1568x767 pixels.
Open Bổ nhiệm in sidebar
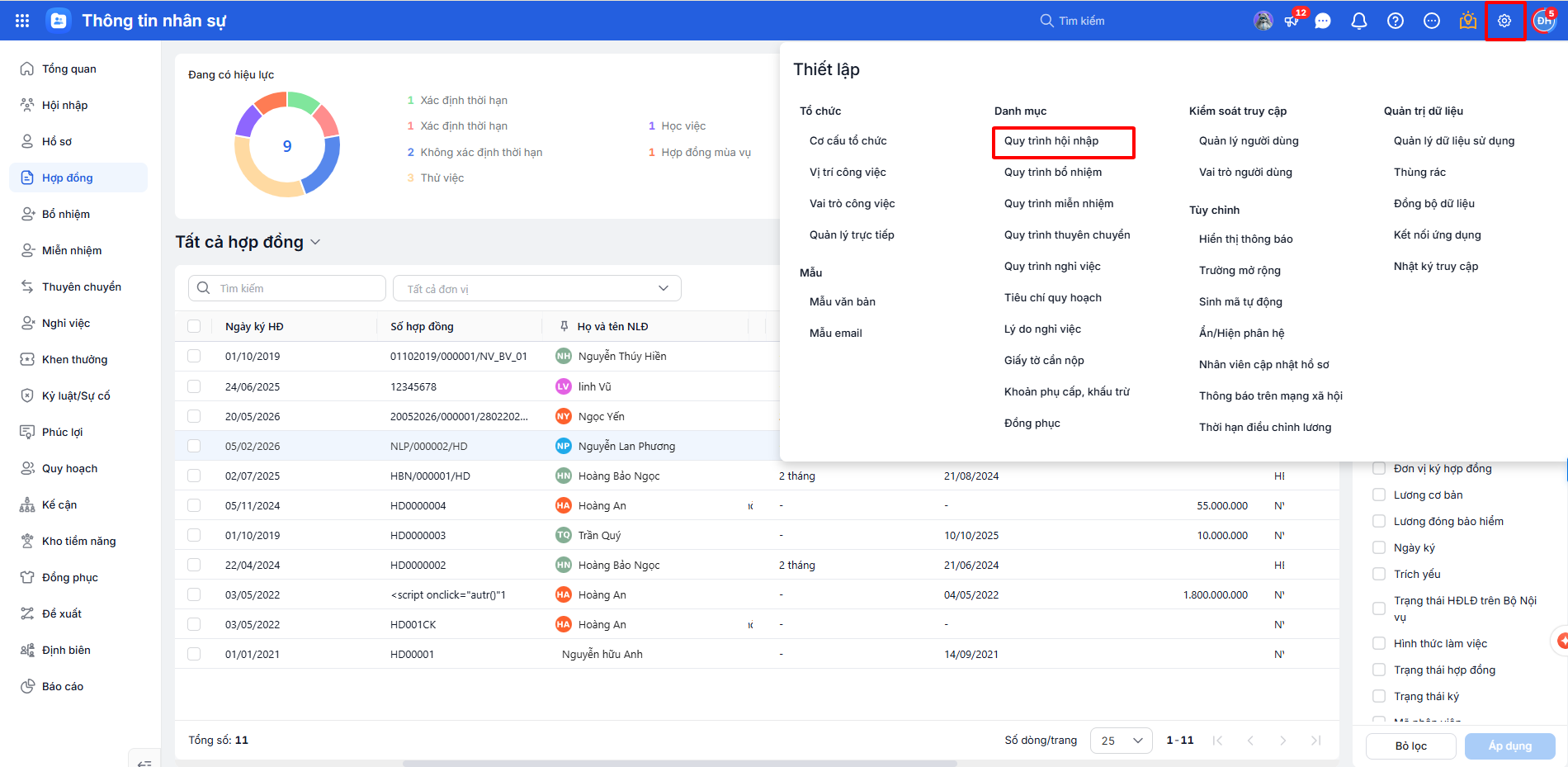(78, 214)
